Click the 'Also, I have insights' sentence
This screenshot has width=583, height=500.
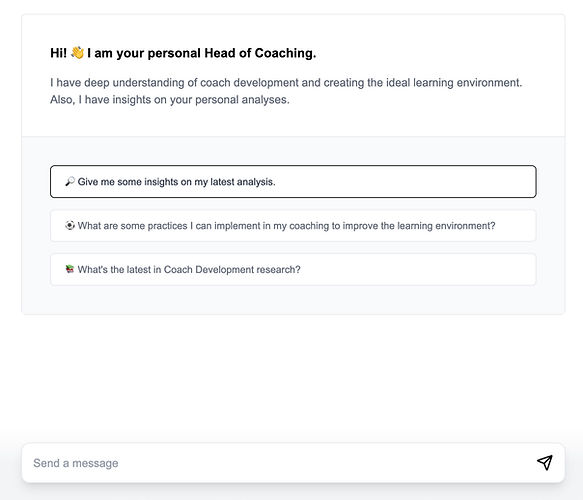click(x=170, y=100)
